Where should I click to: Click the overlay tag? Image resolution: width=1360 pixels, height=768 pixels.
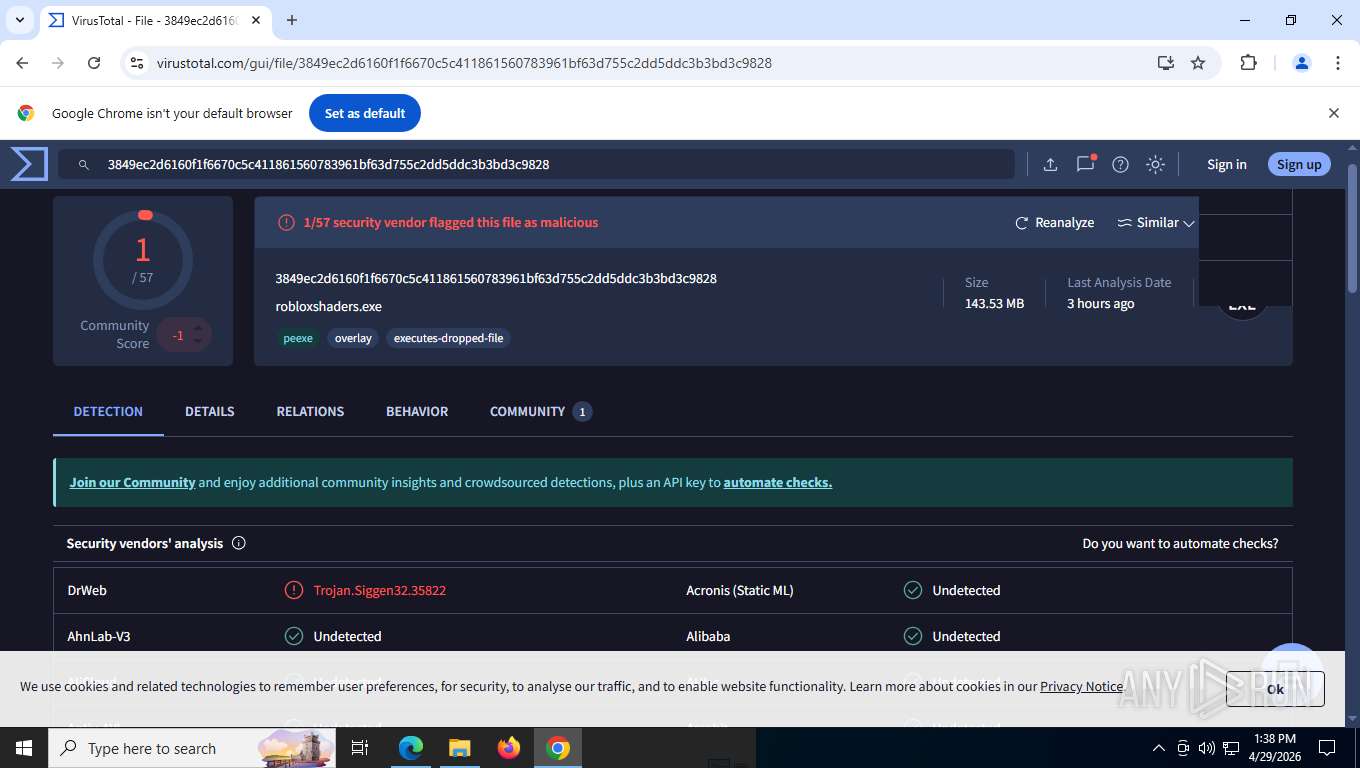[x=353, y=338]
